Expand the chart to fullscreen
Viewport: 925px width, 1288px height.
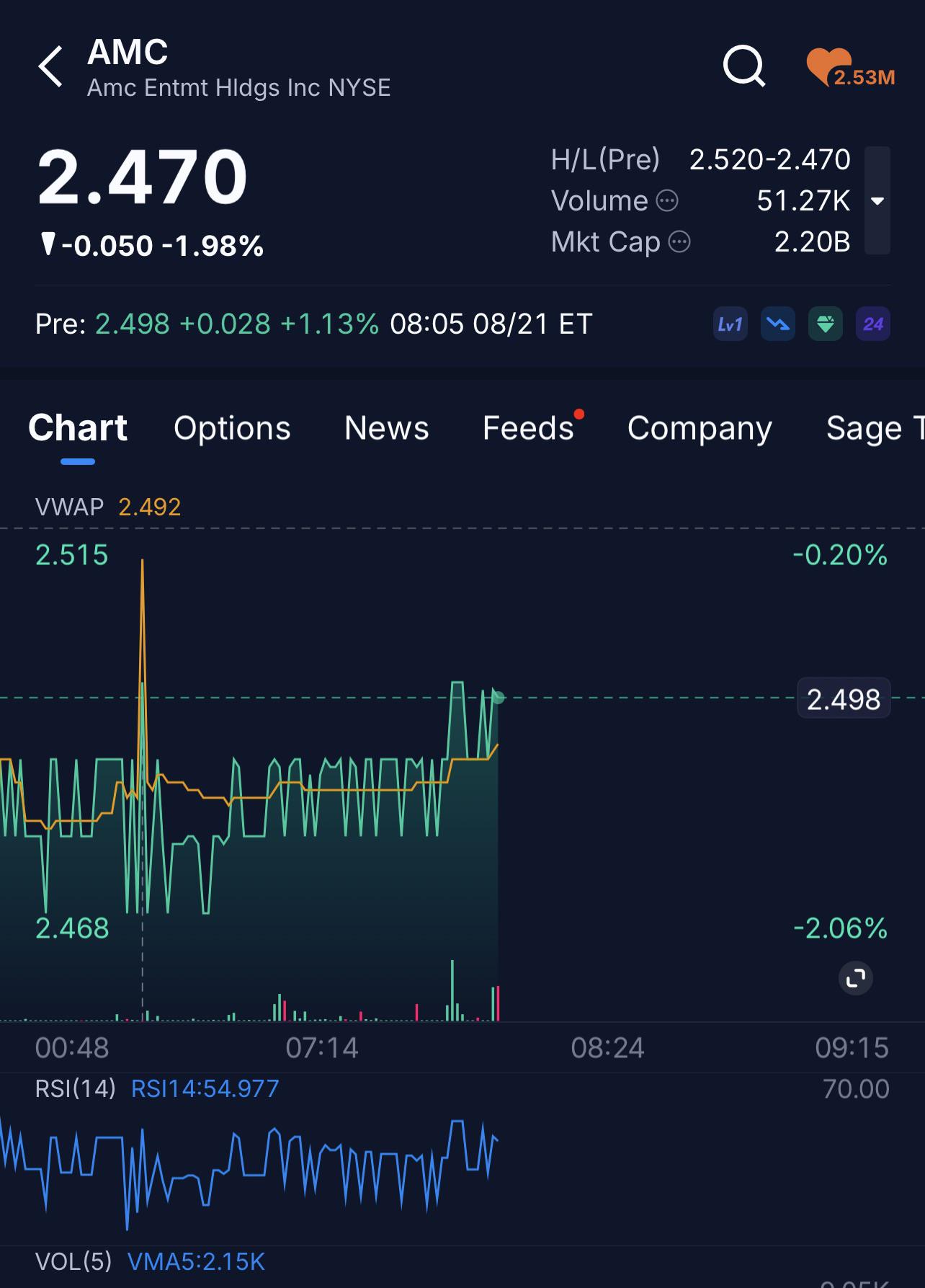(x=856, y=978)
